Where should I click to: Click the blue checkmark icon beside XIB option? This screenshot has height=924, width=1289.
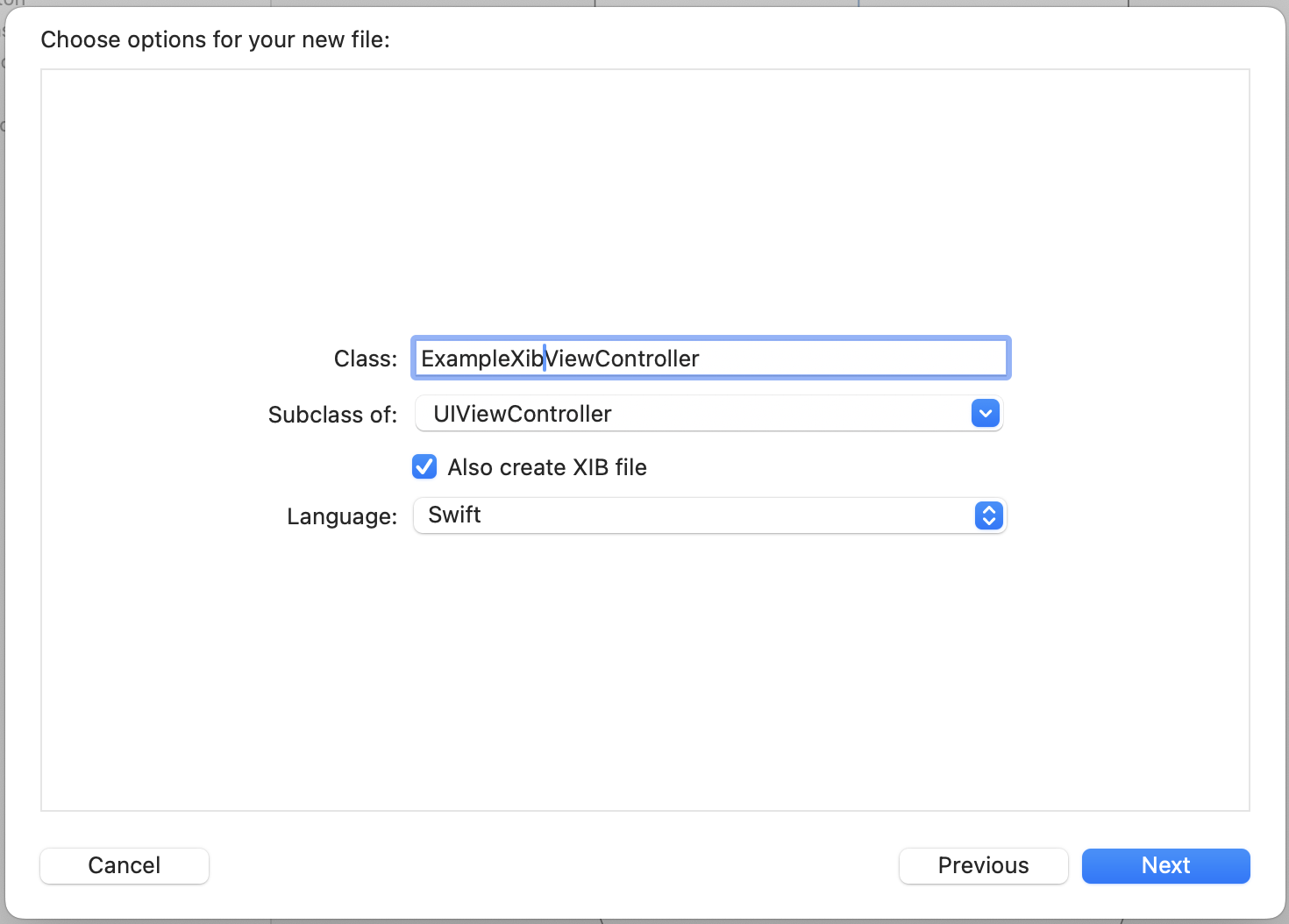click(424, 466)
